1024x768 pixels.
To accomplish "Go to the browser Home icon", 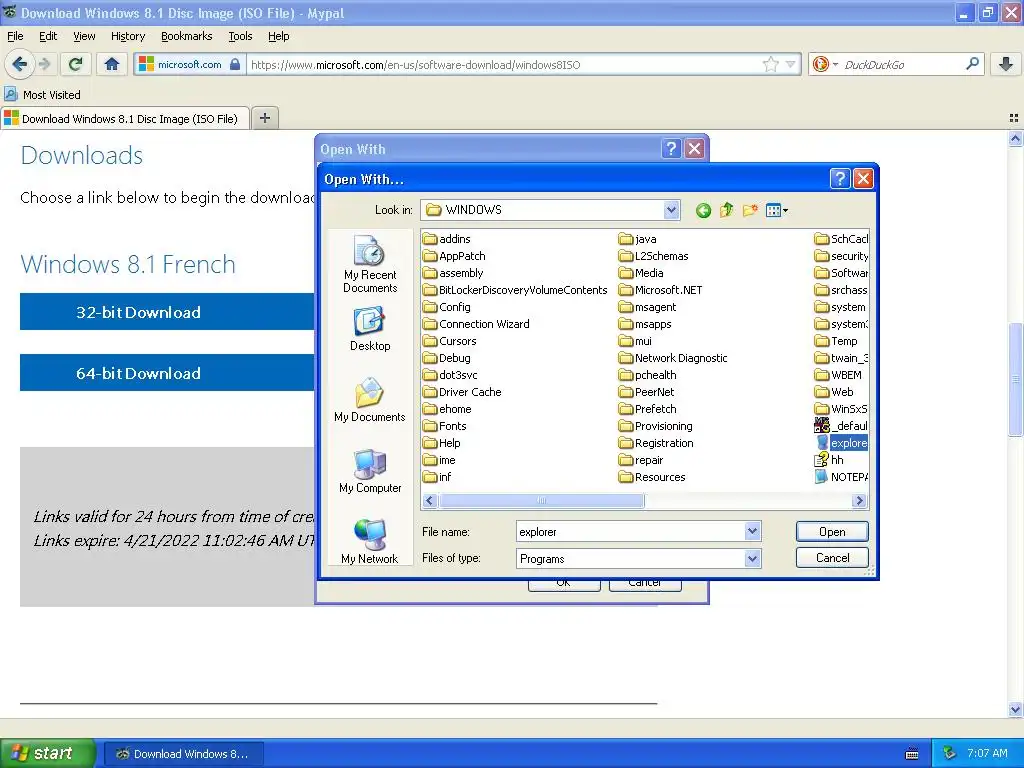I will tap(112, 64).
